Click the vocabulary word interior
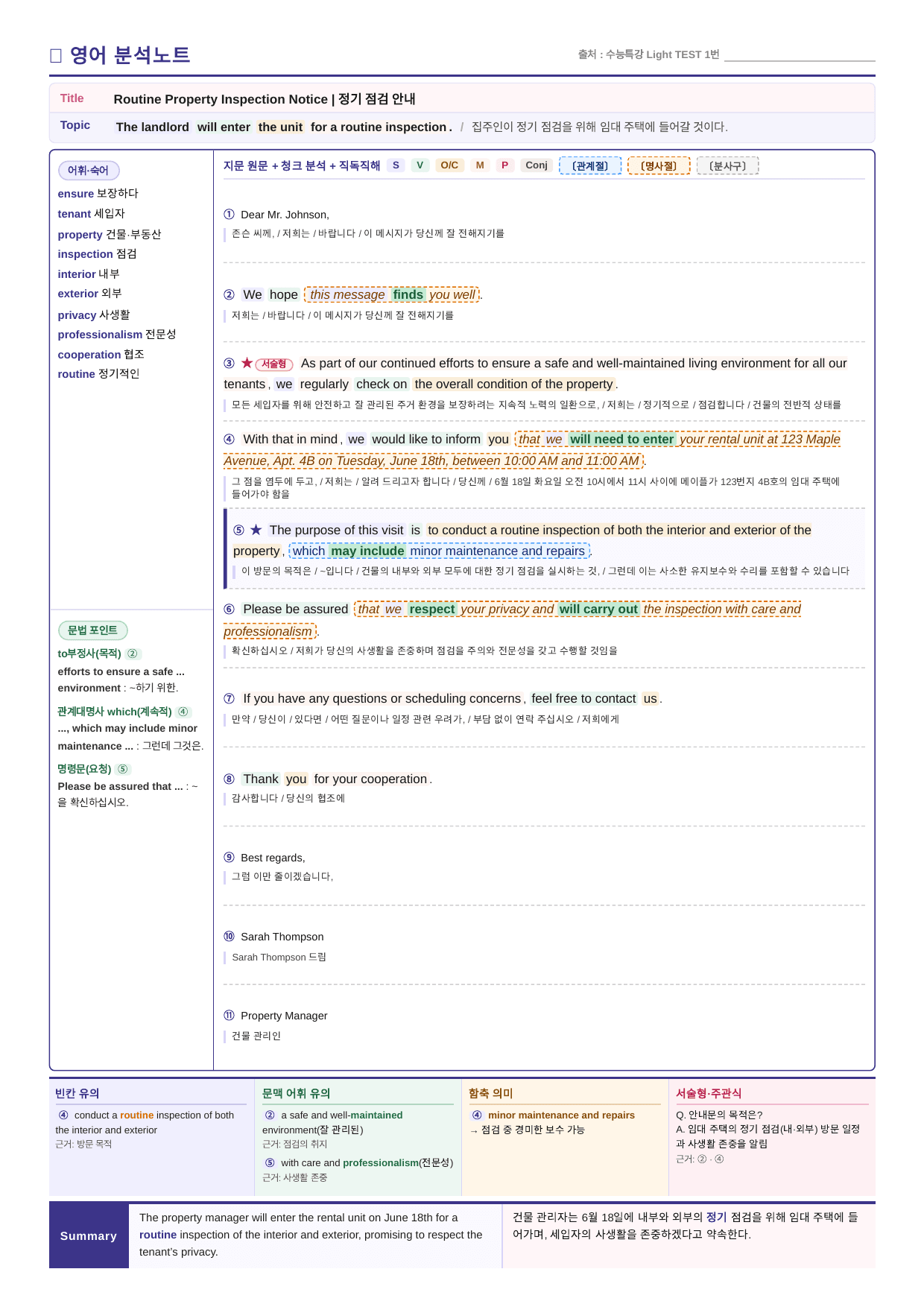The height and width of the screenshot is (1307, 924). [x=77, y=274]
